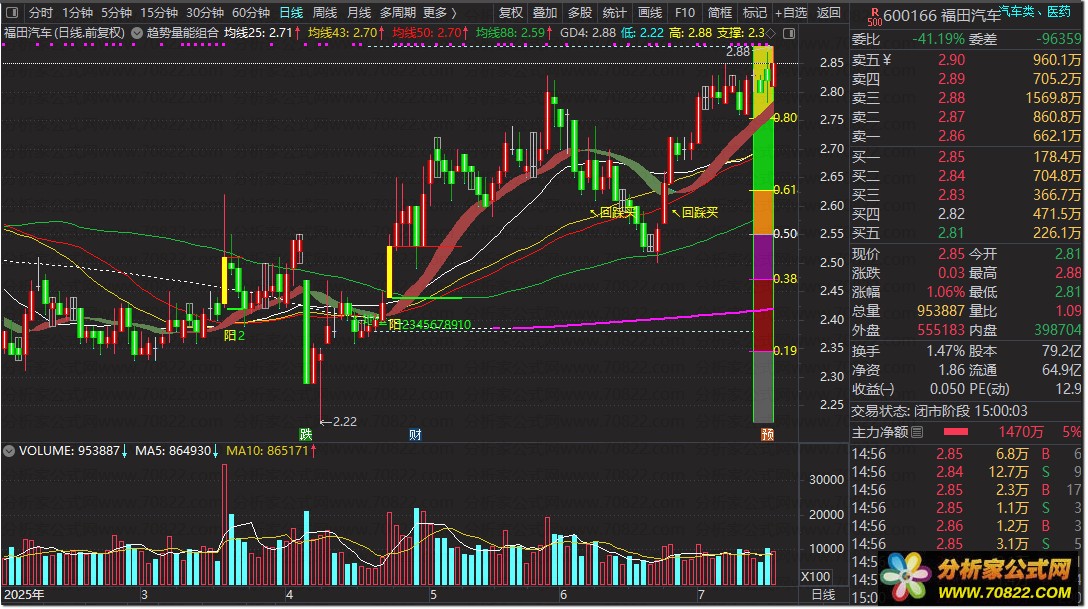
Task: Click the 返回 back button
Action: pyautogui.click(x=828, y=12)
